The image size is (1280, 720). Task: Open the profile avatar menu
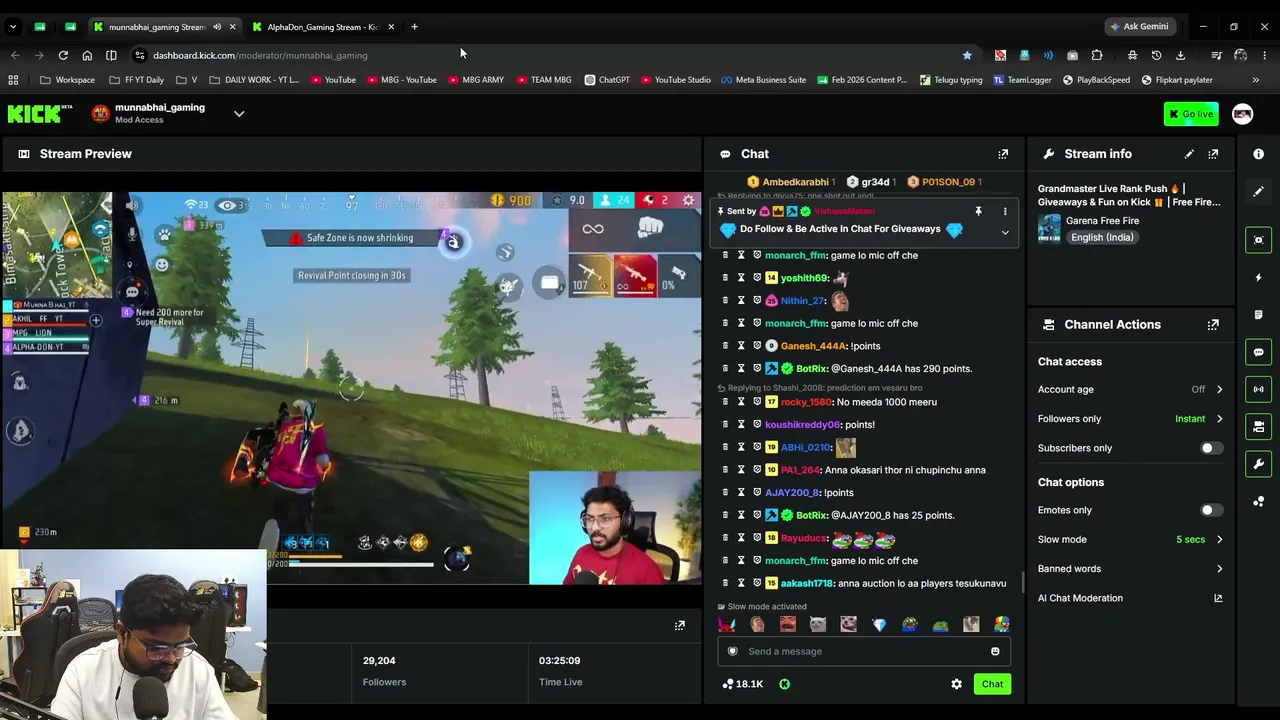pyautogui.click(x=1242, y=114)
